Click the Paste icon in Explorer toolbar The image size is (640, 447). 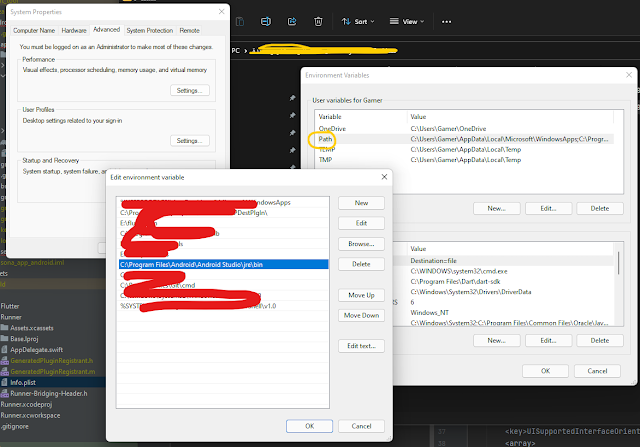241,20
